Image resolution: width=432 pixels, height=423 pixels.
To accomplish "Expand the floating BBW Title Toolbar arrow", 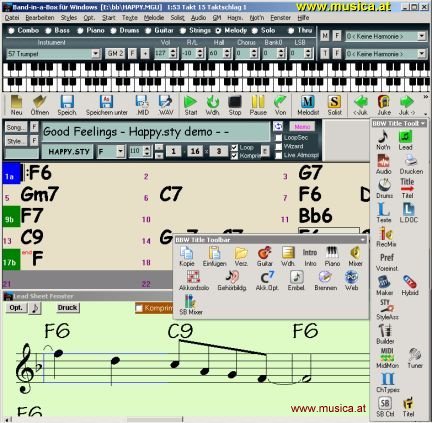I will point(363,240).
